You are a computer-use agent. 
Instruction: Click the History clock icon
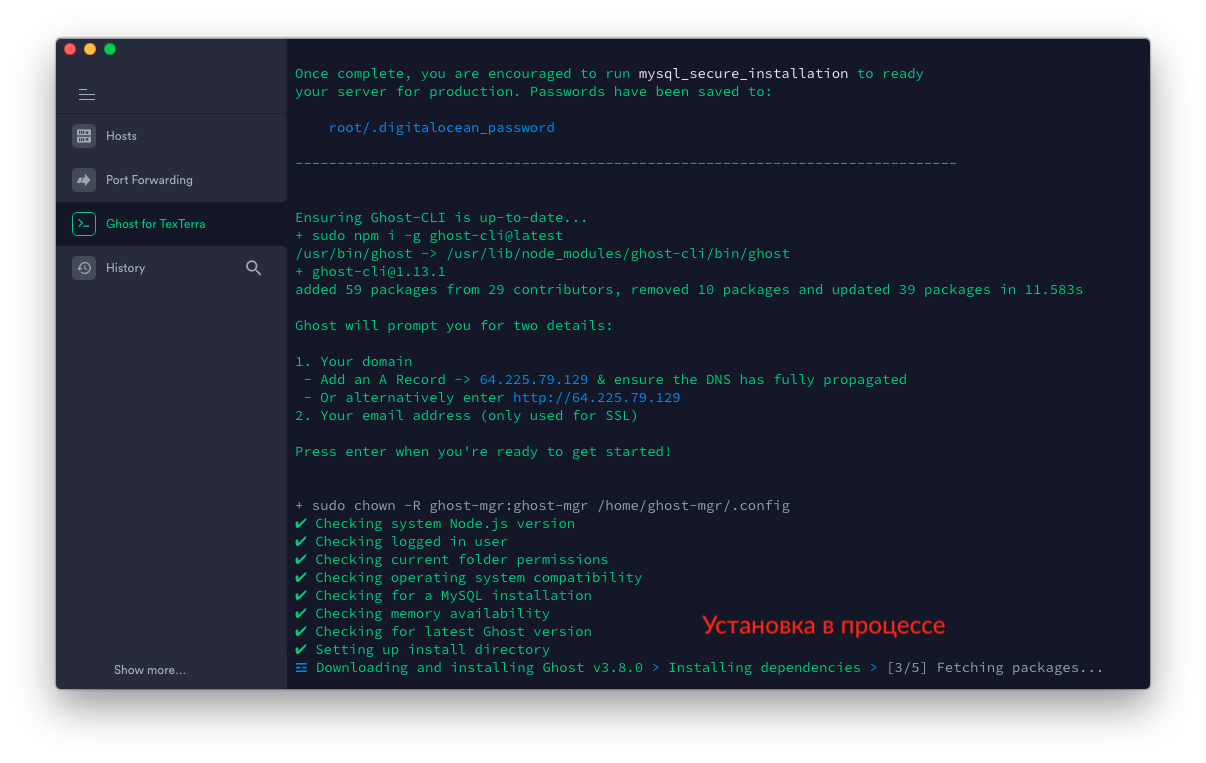pos(84,268)
